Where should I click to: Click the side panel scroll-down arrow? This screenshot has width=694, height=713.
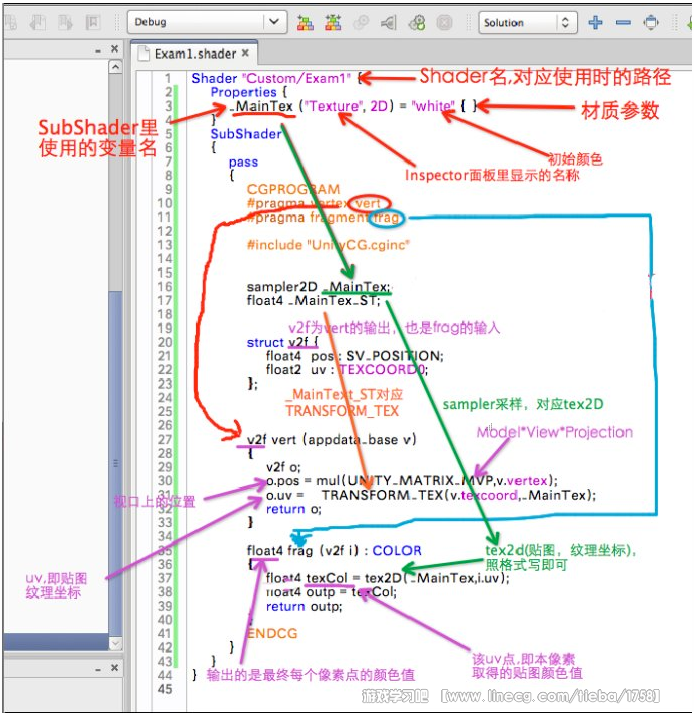pyautogui.click(x=116, y=643)
